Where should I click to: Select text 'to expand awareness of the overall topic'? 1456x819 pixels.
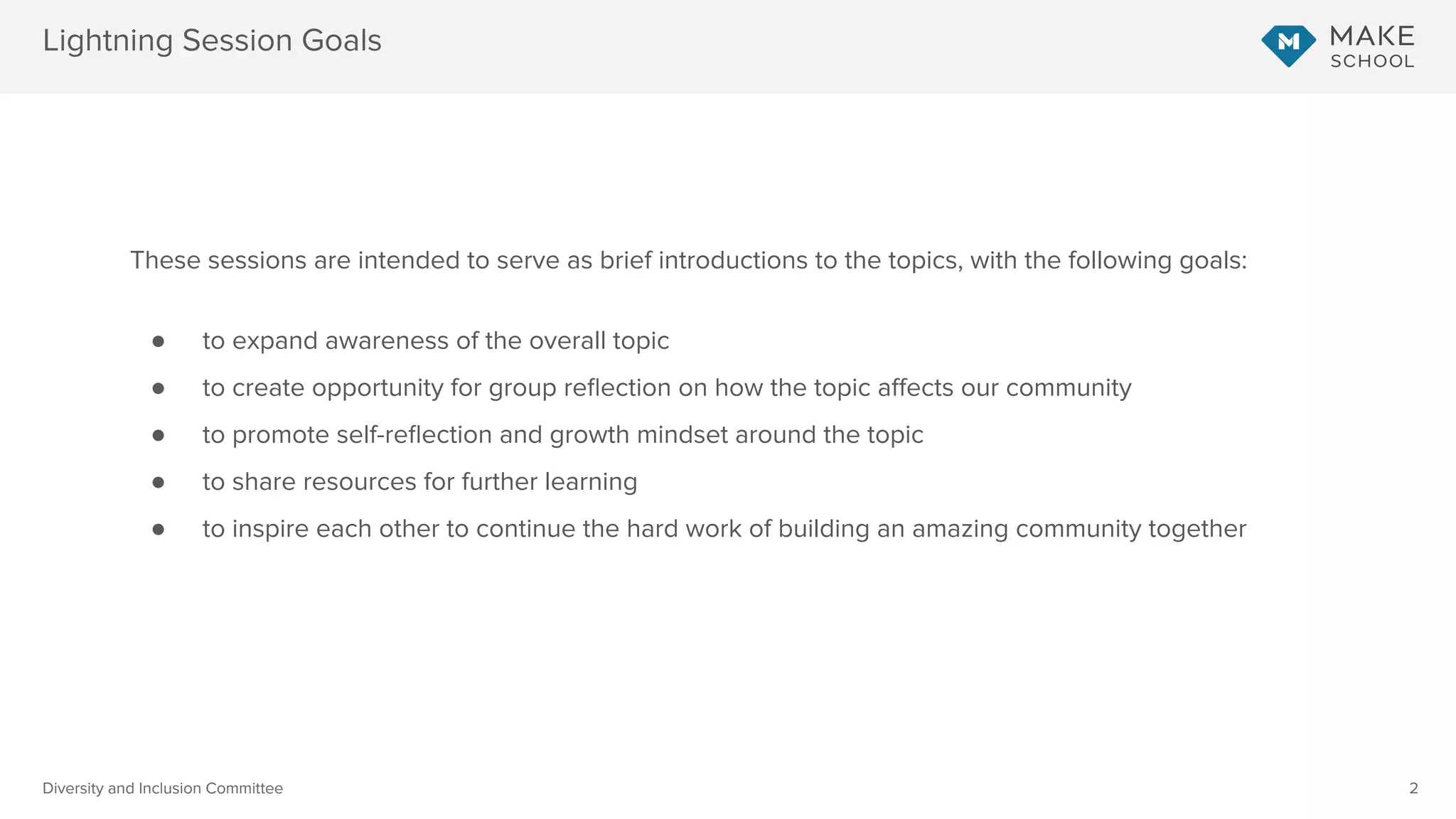coord(436,341)
